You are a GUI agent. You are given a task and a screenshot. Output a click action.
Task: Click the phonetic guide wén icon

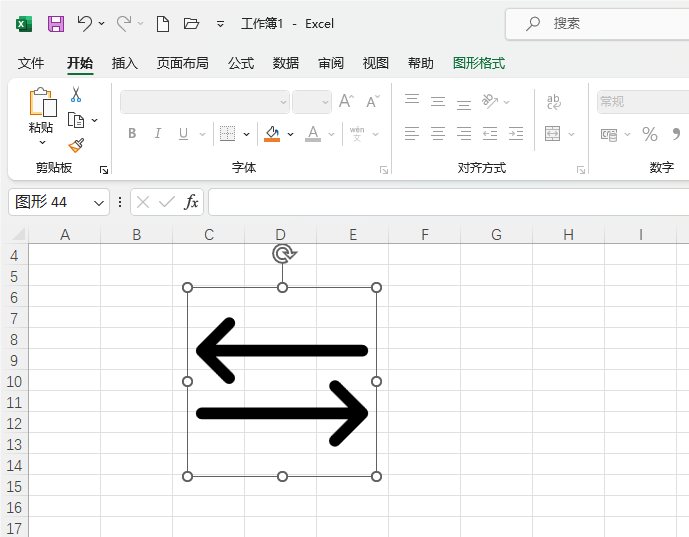pyautogui.click(x=357, y=134)
